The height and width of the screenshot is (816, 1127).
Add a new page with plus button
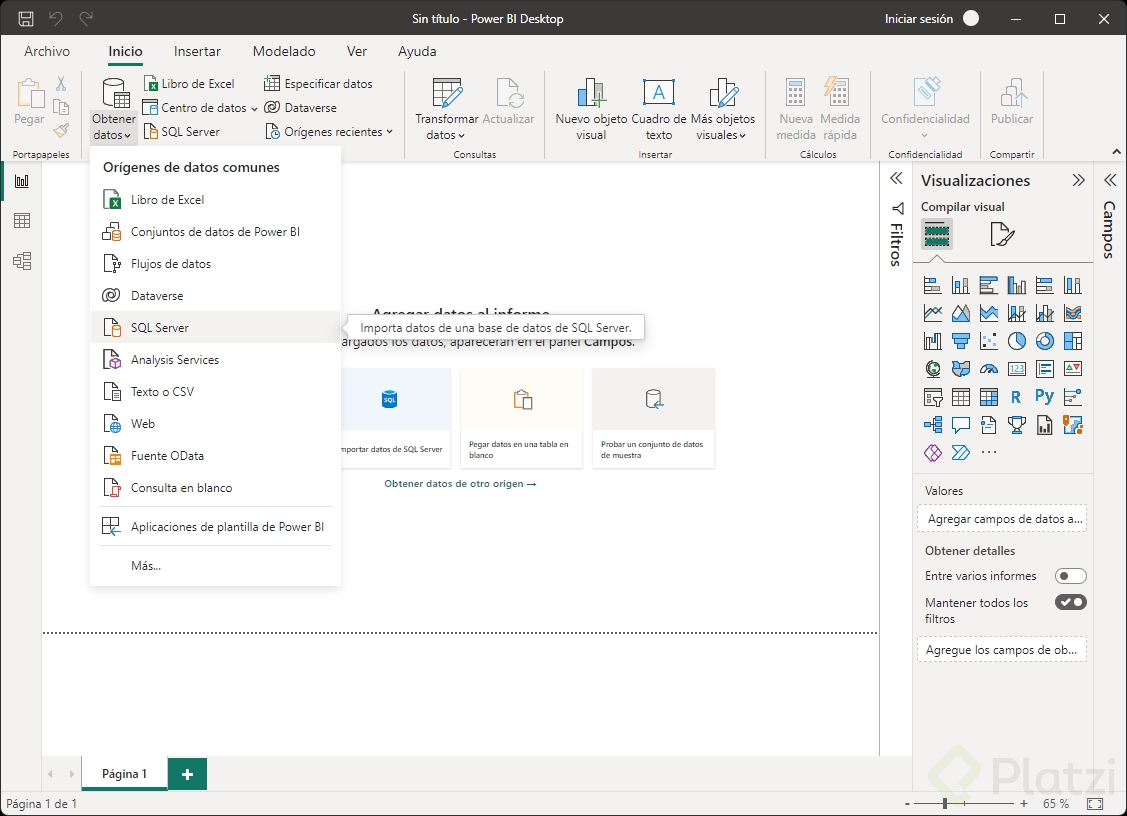[x=187, y=774]
